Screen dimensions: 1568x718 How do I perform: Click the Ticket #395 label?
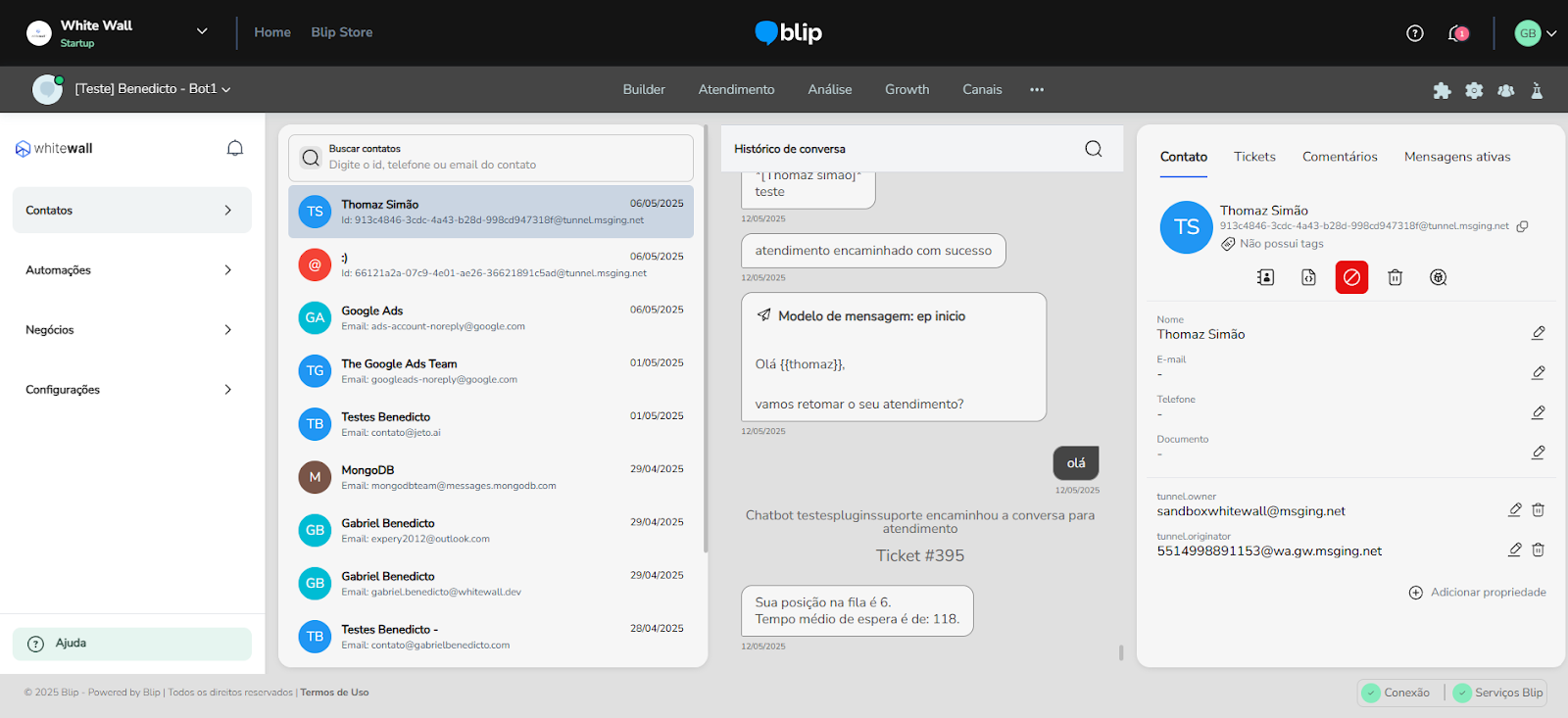point(920,555)
